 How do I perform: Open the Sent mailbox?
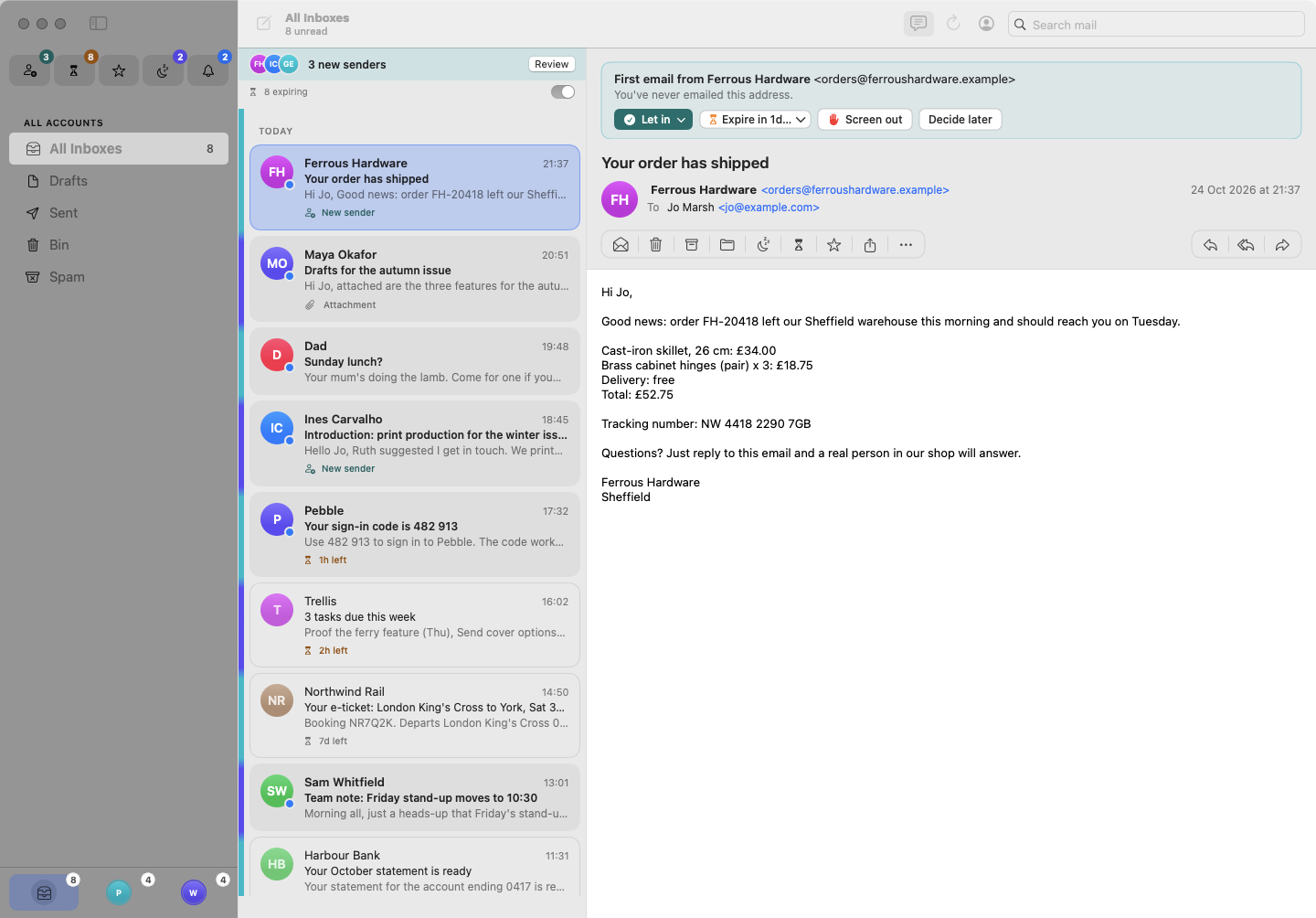119,213
